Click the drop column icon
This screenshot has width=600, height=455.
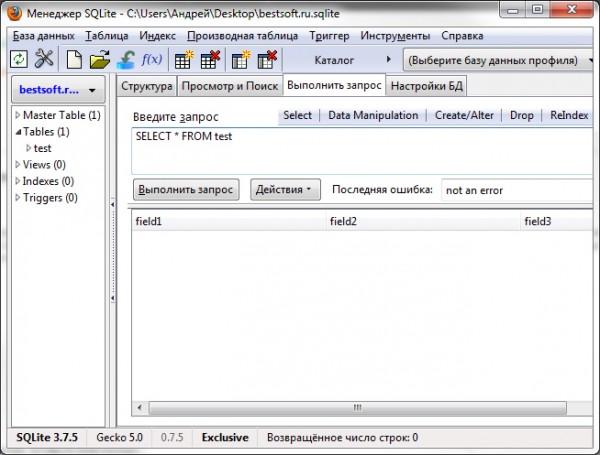267,60
